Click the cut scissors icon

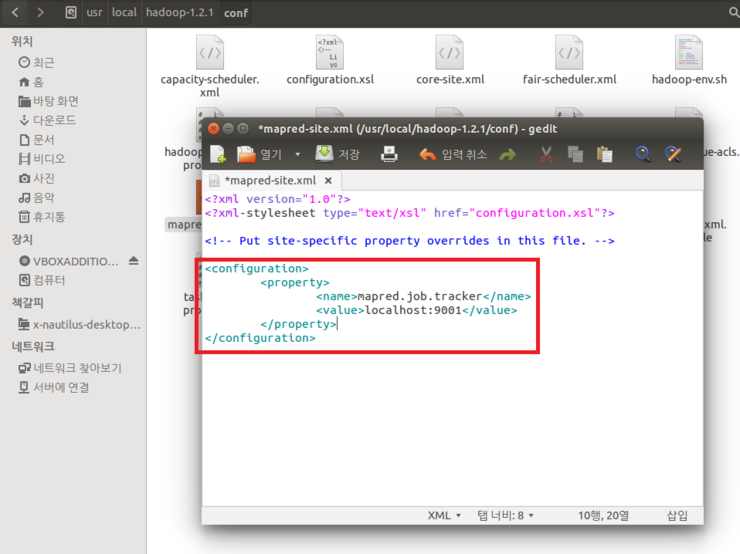pos(546,154)
